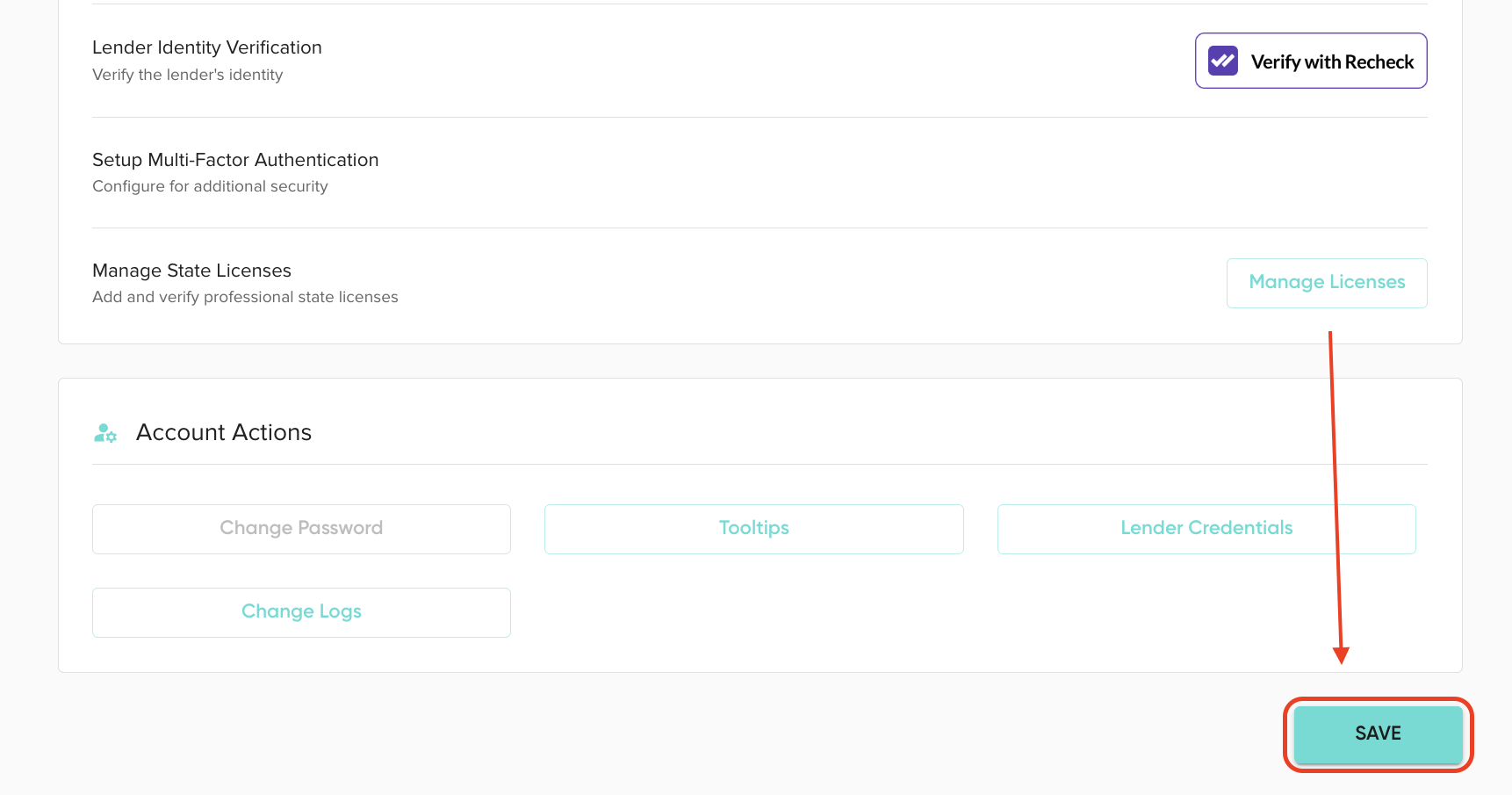Save the account settings

click(1379, 734)
